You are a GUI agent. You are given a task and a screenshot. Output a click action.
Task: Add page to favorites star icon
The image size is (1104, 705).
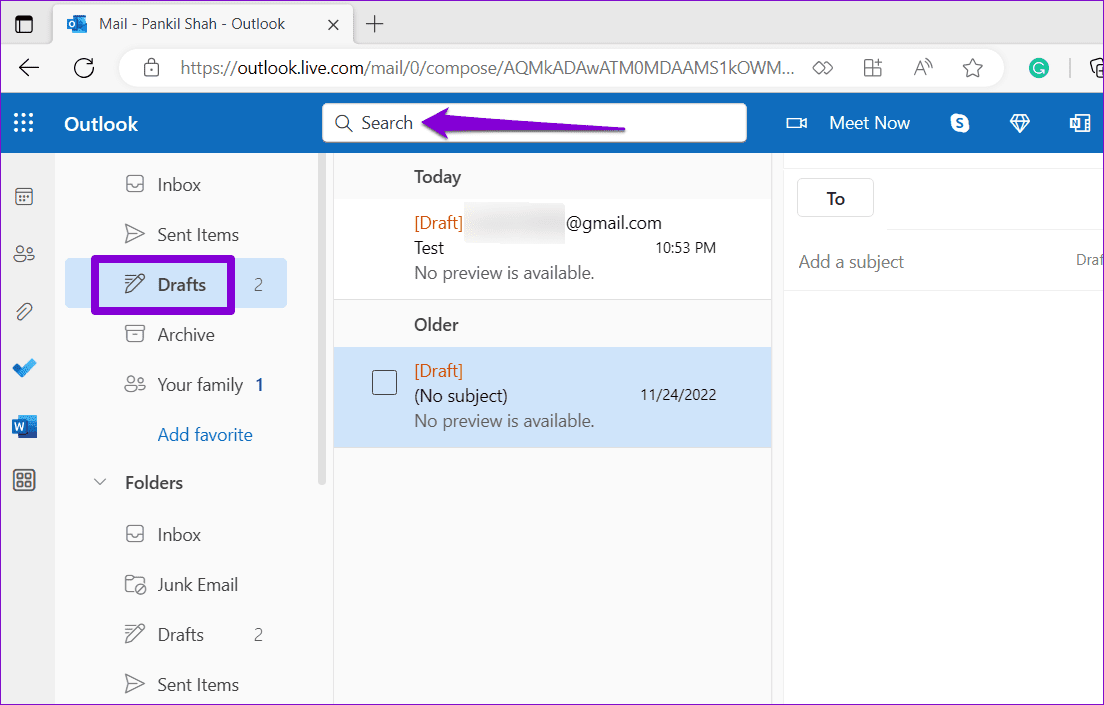pyautogui.click(x=972, y=68)
